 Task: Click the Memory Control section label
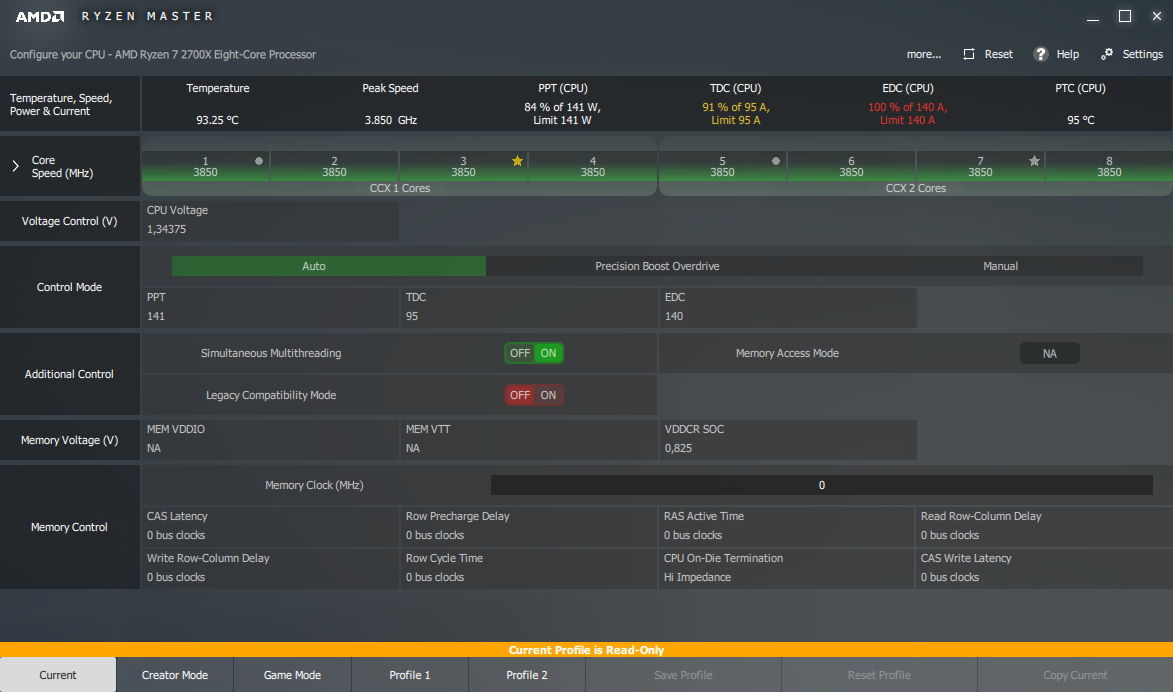(x=70, y=527)
